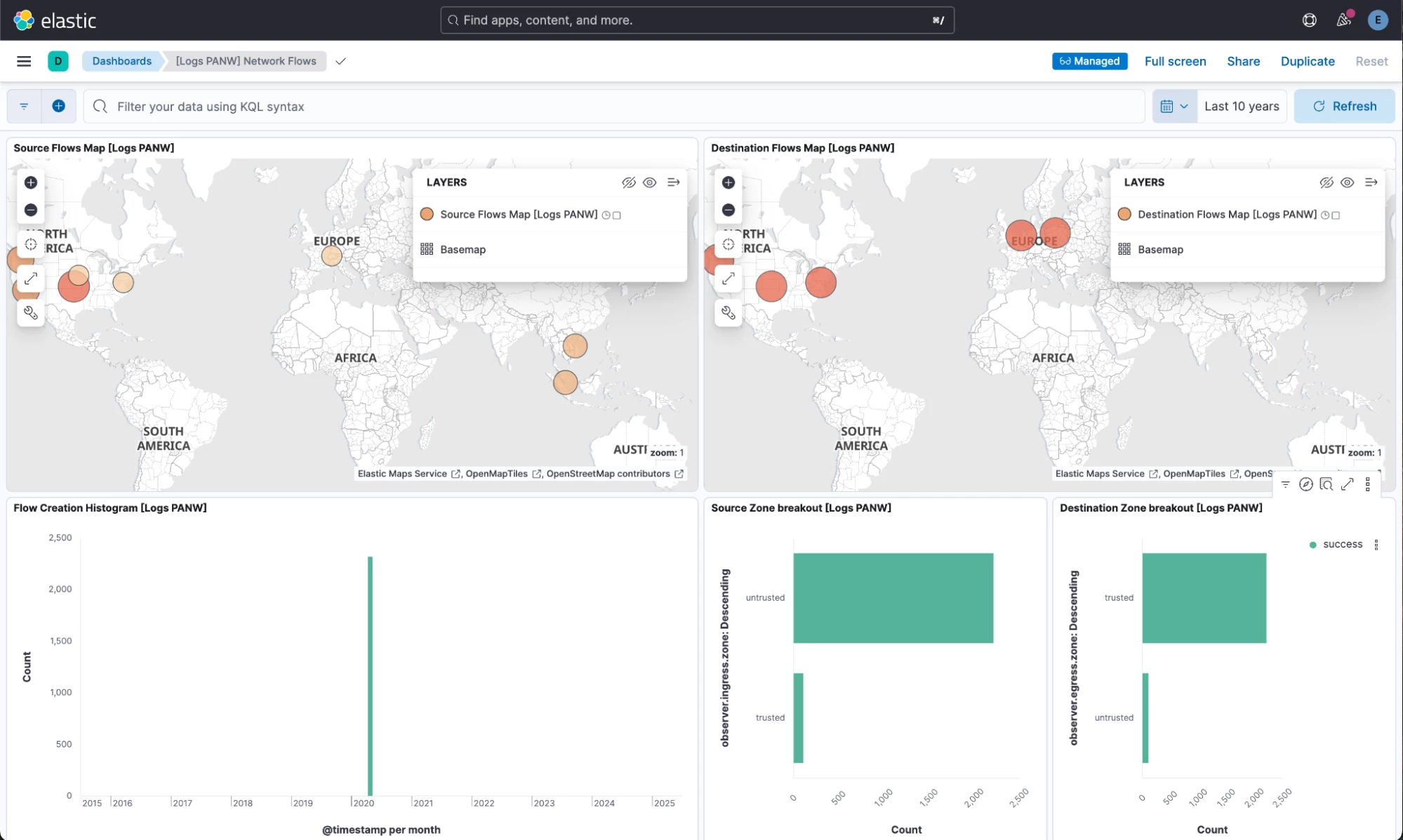The image size is (1403, 840).
Task: Click the orange swatch of Source Flows layer
Action: click(x=427, y=214)
